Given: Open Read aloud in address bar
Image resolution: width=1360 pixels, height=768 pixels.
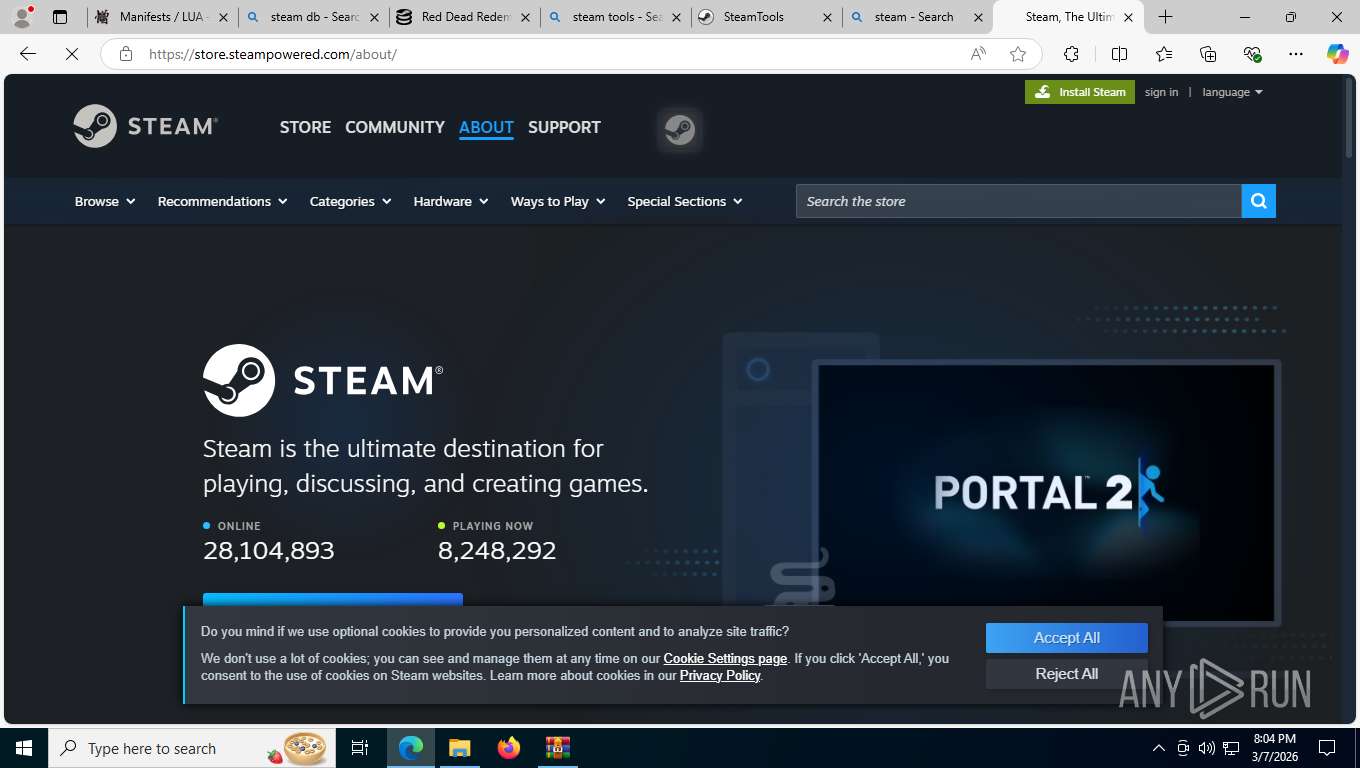Looking at the screenshot, I should point(978,54).
